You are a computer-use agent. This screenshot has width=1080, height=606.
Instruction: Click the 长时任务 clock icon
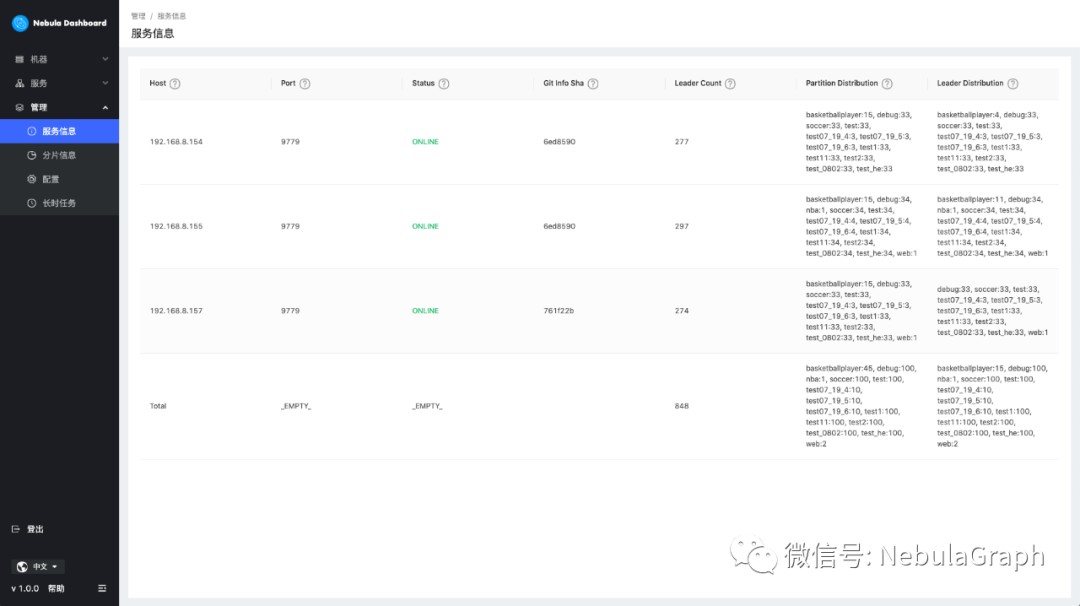point(32,203)
